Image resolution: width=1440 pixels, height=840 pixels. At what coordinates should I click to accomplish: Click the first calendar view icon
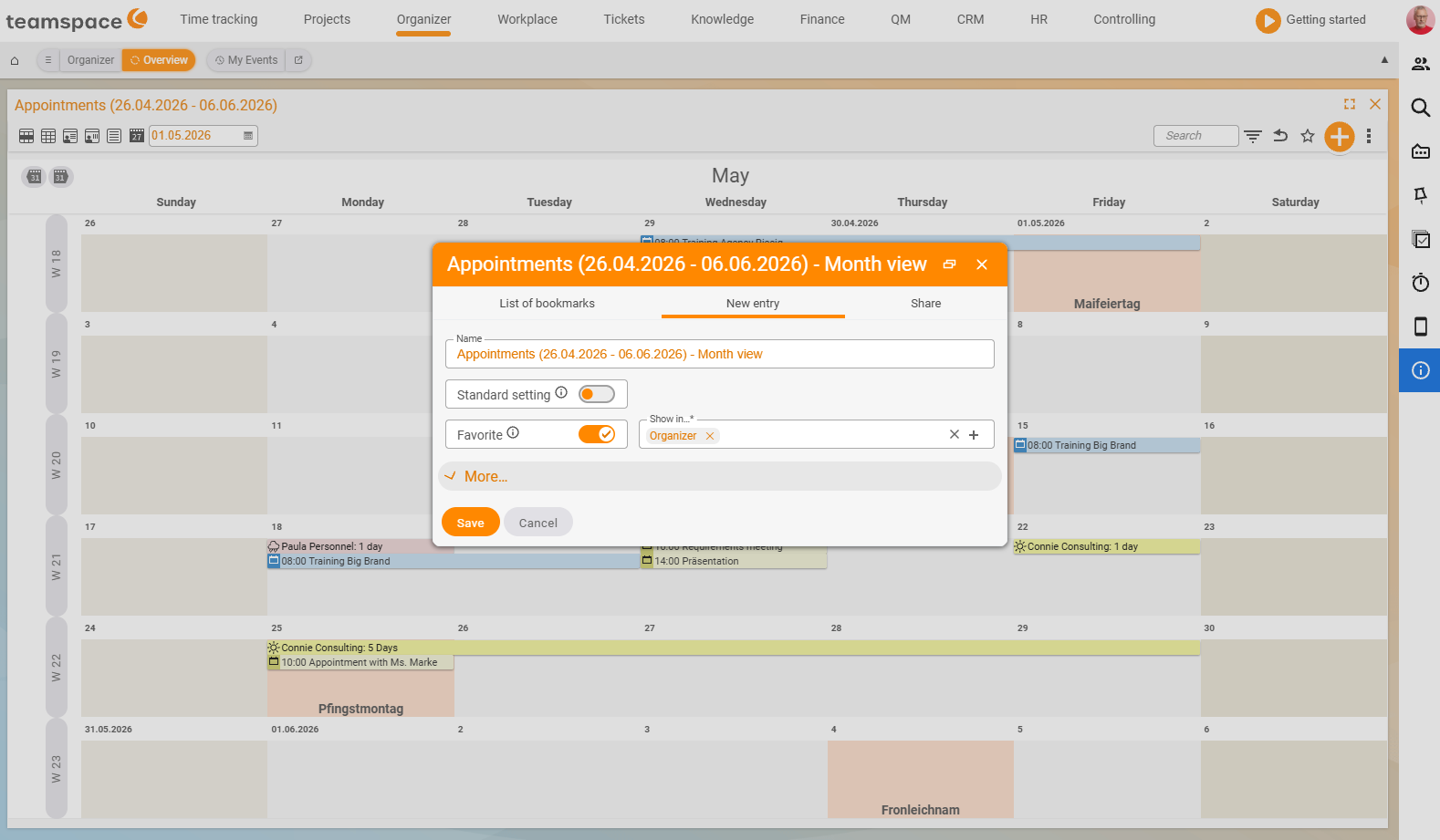pos(26,136)
